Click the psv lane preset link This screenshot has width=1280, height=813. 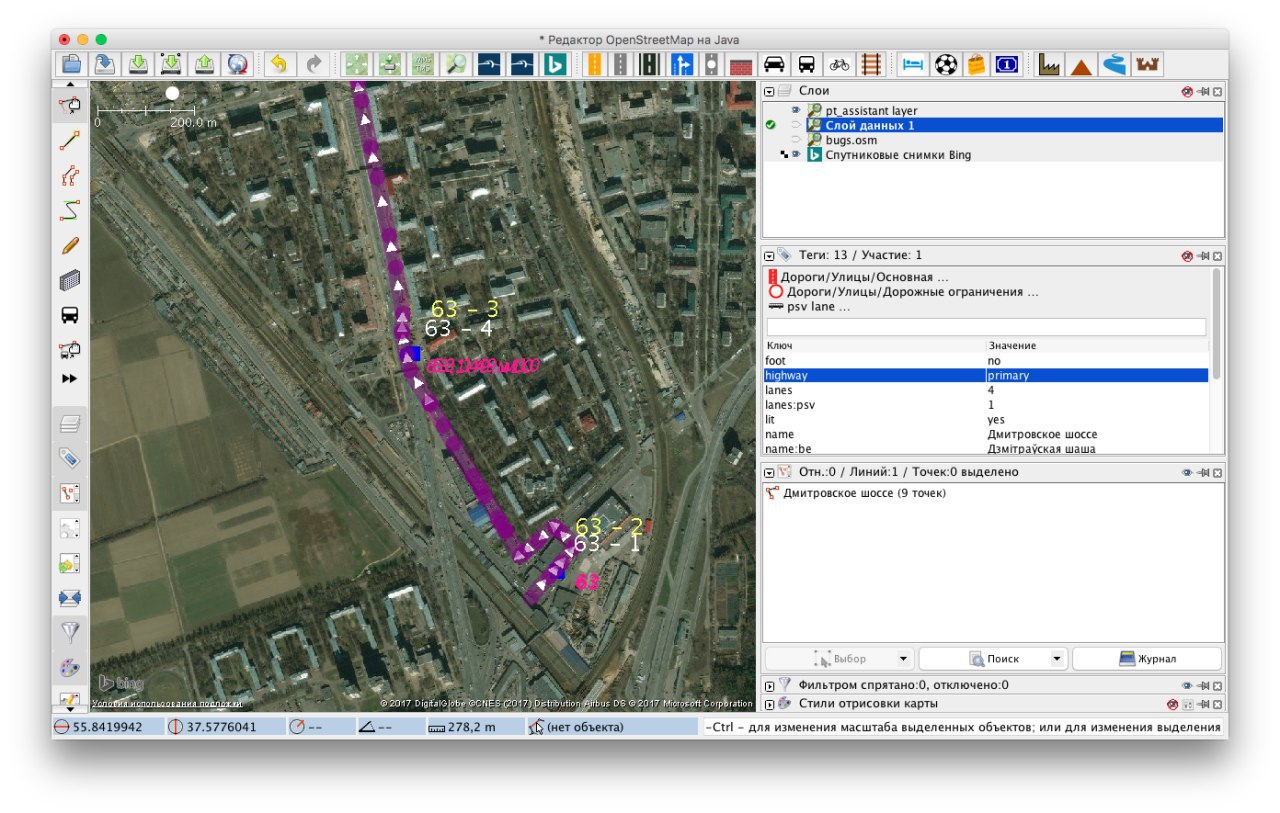click(x=810, y=307)
